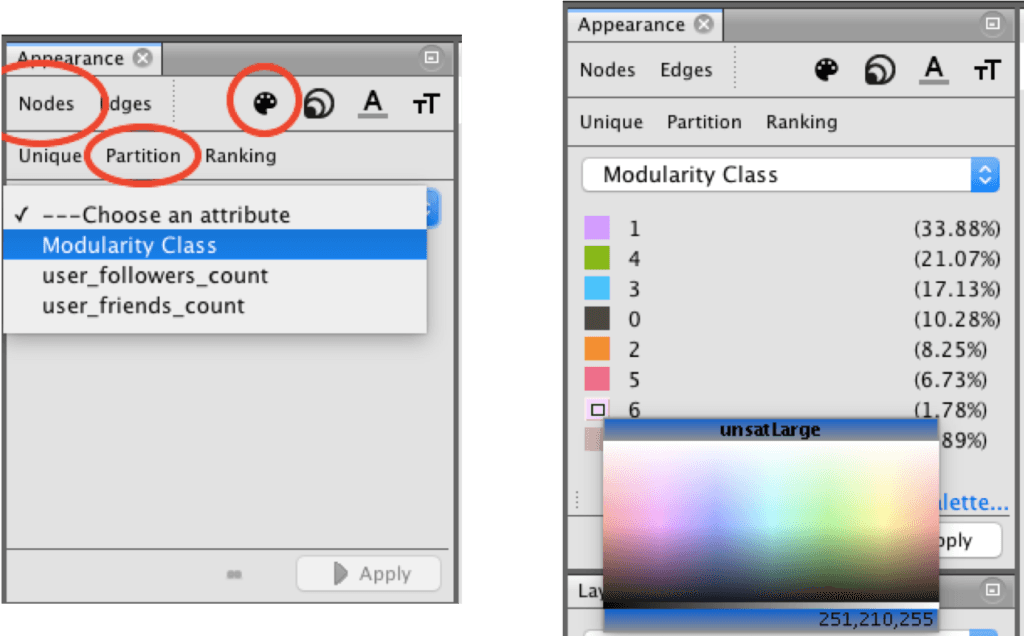Switch to the Ranking tab above Modularity Class list
This screenshot has width=1024, height=636.
click(801, 122)
